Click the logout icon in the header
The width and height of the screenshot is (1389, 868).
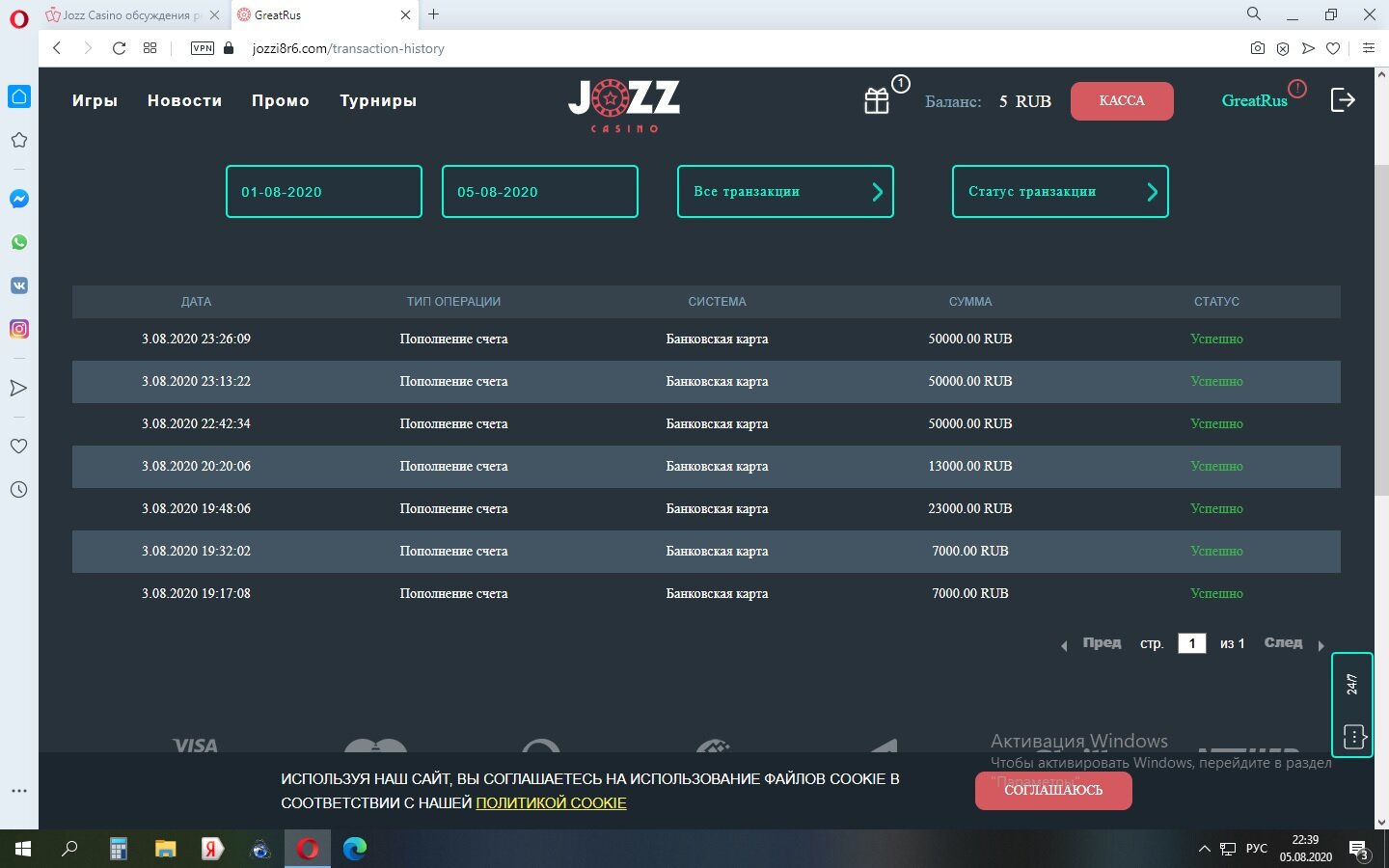point(1343,99)
